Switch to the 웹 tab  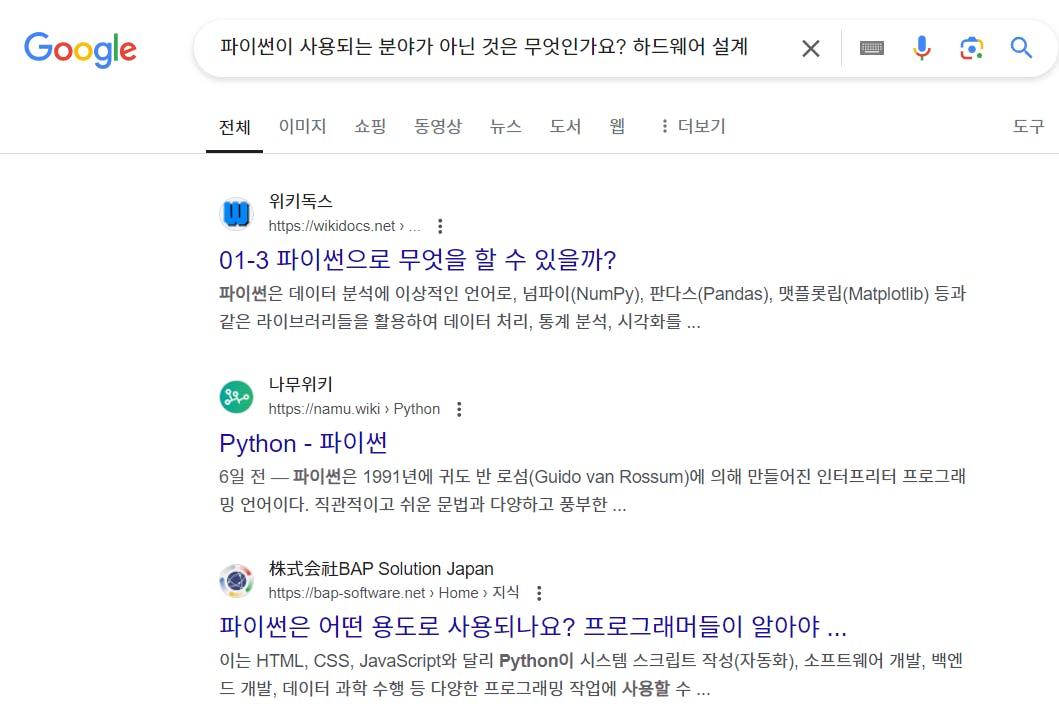click(617, 126)
